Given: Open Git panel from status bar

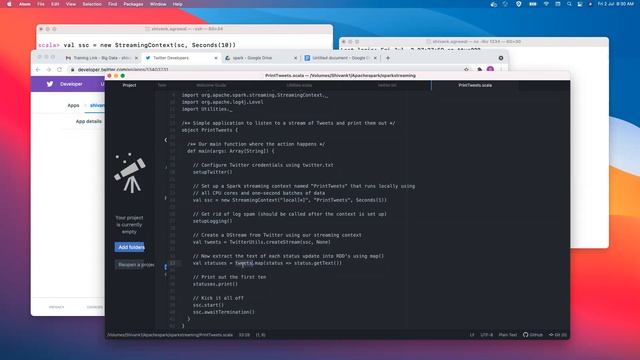Looking at the screenshot, I should (x=558, y=335).
